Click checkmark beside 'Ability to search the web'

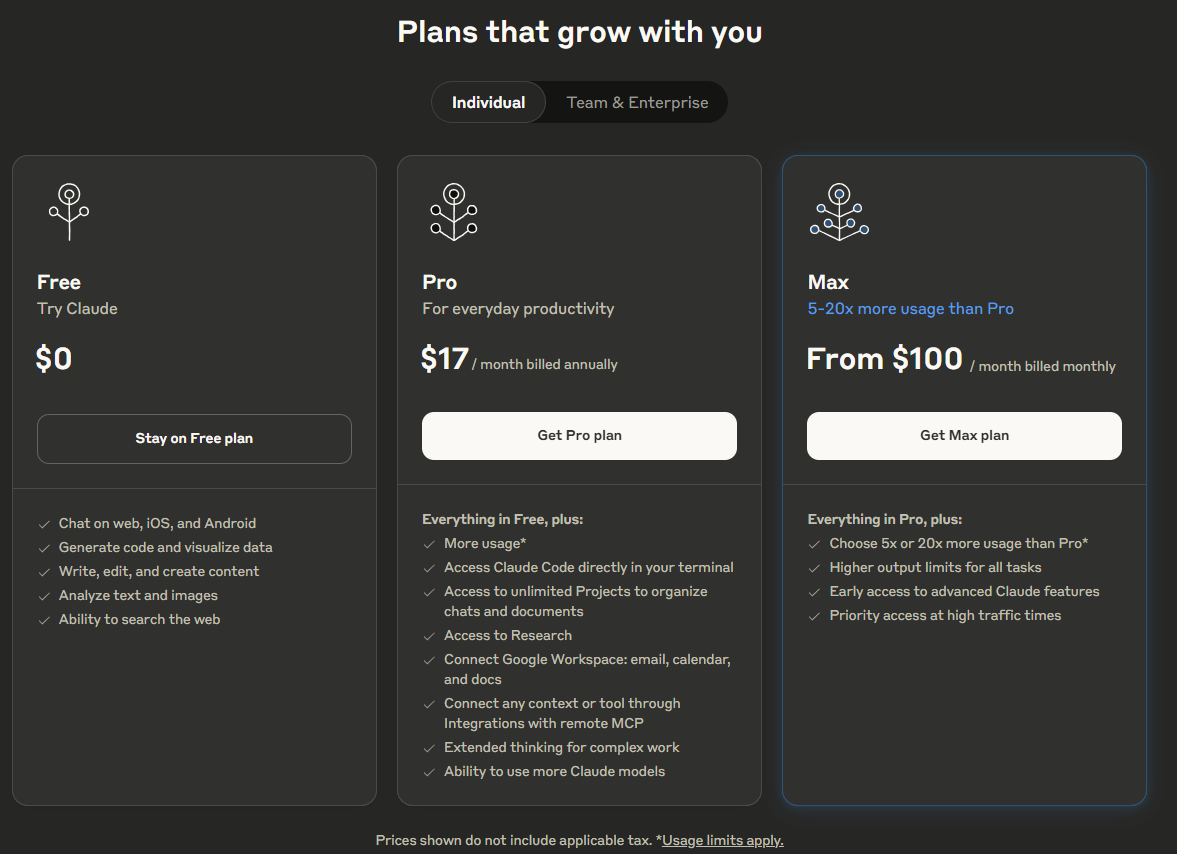tap(44, 620)
